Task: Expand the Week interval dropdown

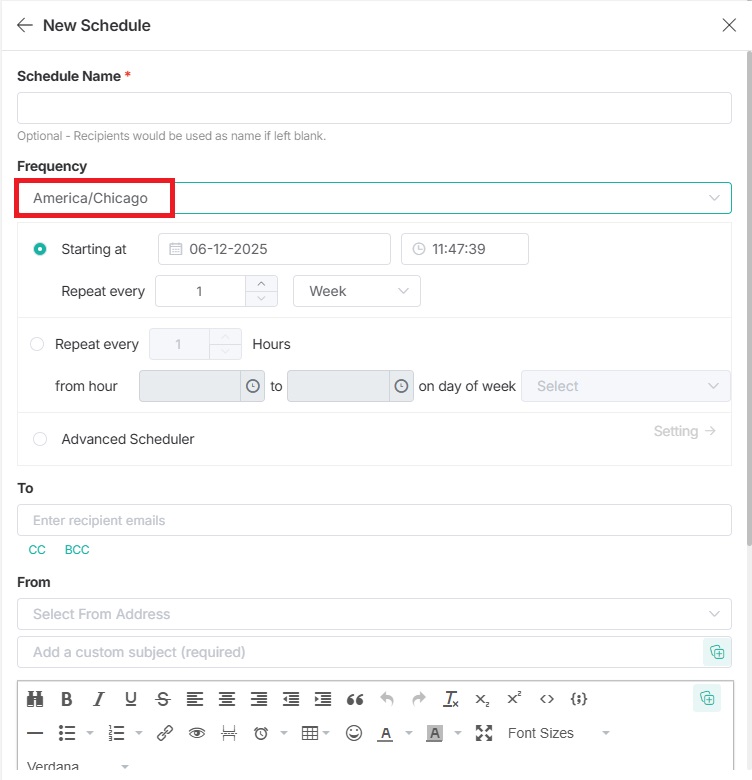Action: click(357, 291)
